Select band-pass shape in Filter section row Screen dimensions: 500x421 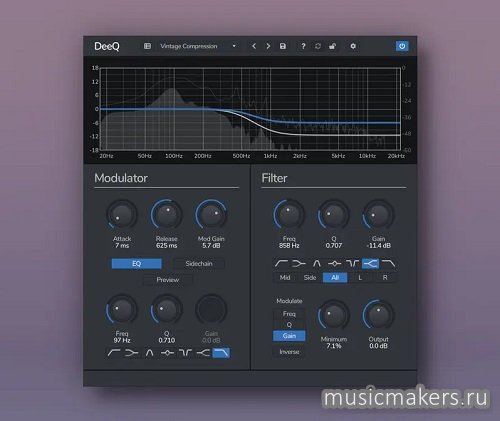(317, 264)
